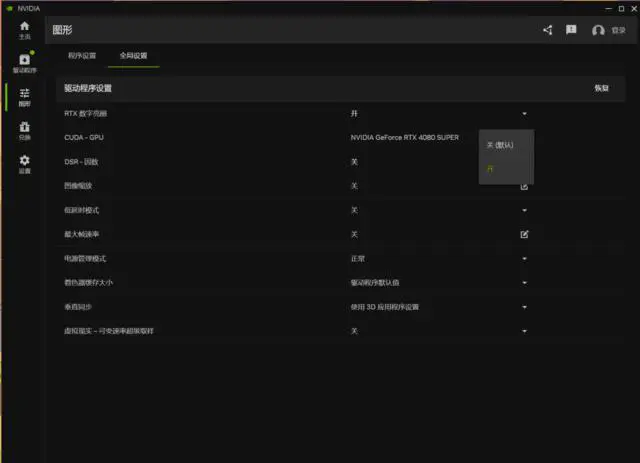The image size is (640, 463).
Task: Expand the 虚拟现实 variable rate supersampling dropdown
Action: pyautogui.click(x=524, y=331)
